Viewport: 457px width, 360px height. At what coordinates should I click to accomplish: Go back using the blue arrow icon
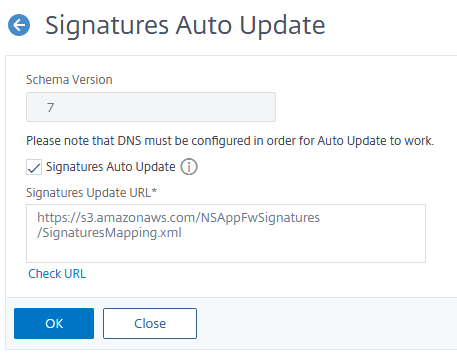[19, 25]
